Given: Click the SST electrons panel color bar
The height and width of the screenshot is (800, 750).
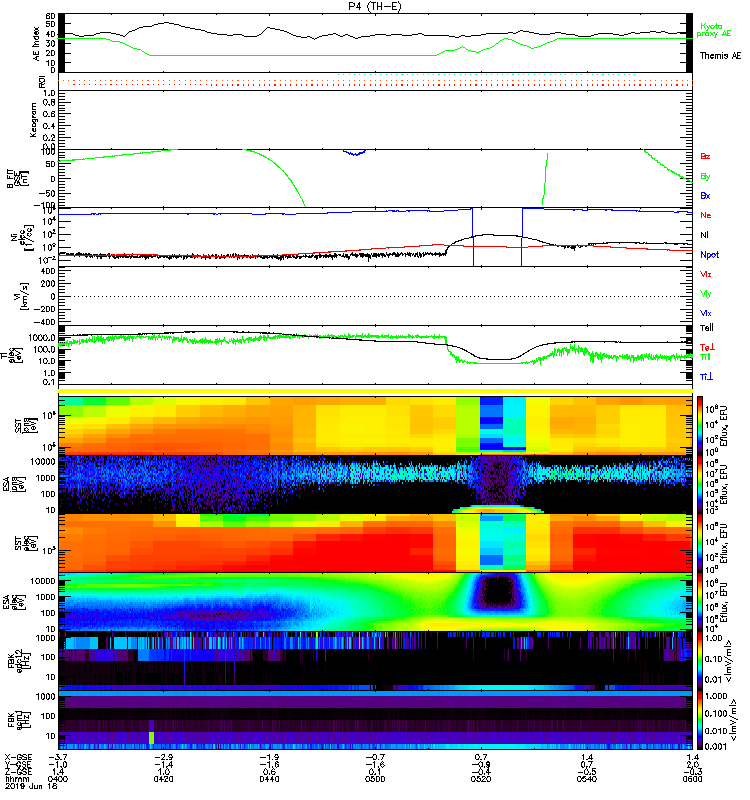Looking at the screenshot, I should (700, 543).
